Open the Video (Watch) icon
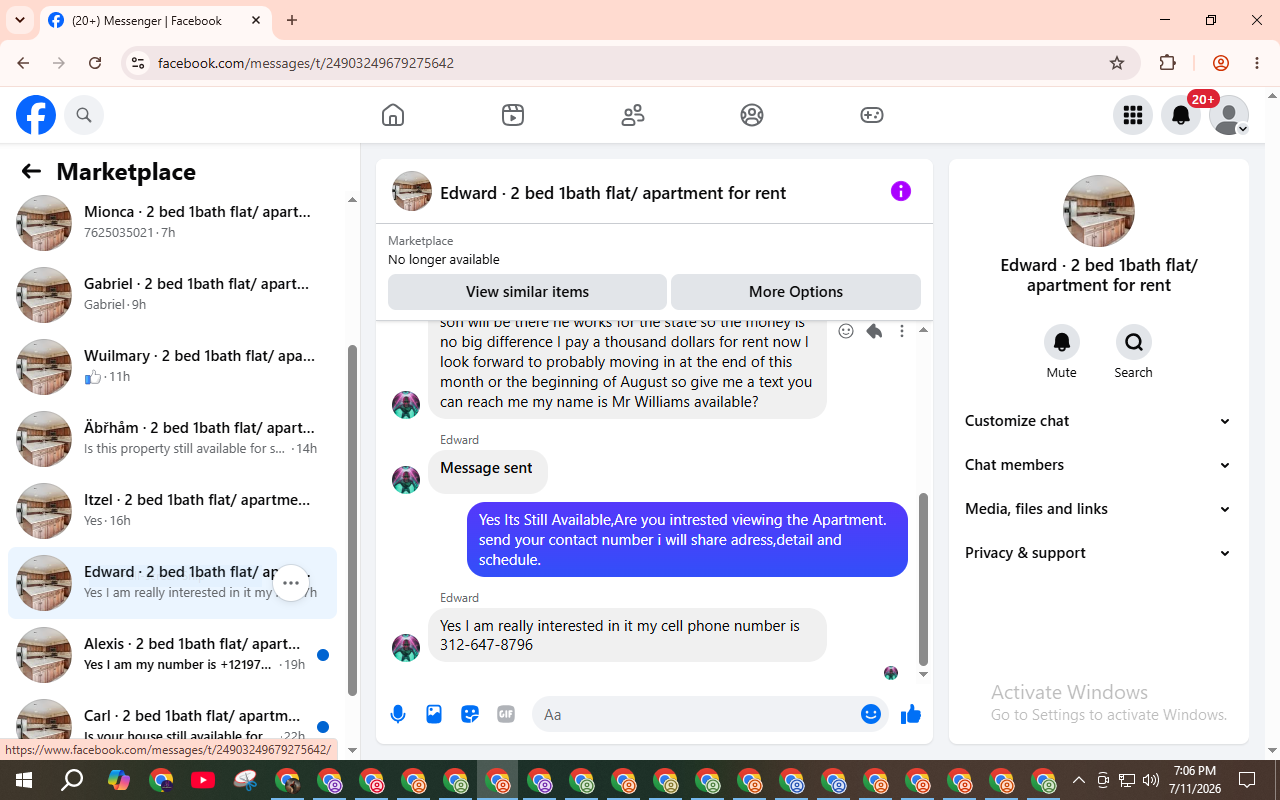Screen dimensions: 1280x800 point(513,115)
